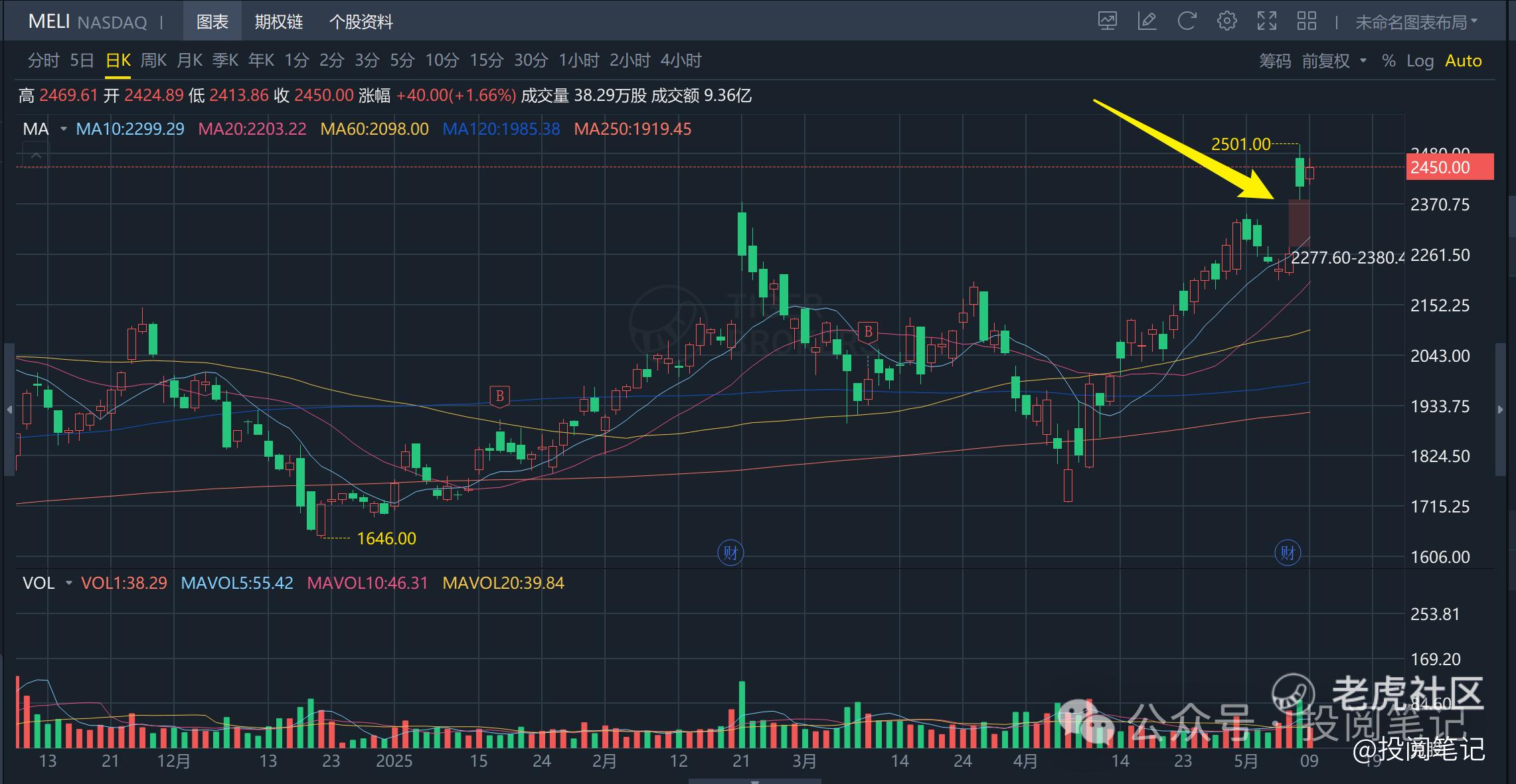Viewport: 1516px width, 784px height.
Task: Open the 个股资料 tab
Action: pos(361,22)
